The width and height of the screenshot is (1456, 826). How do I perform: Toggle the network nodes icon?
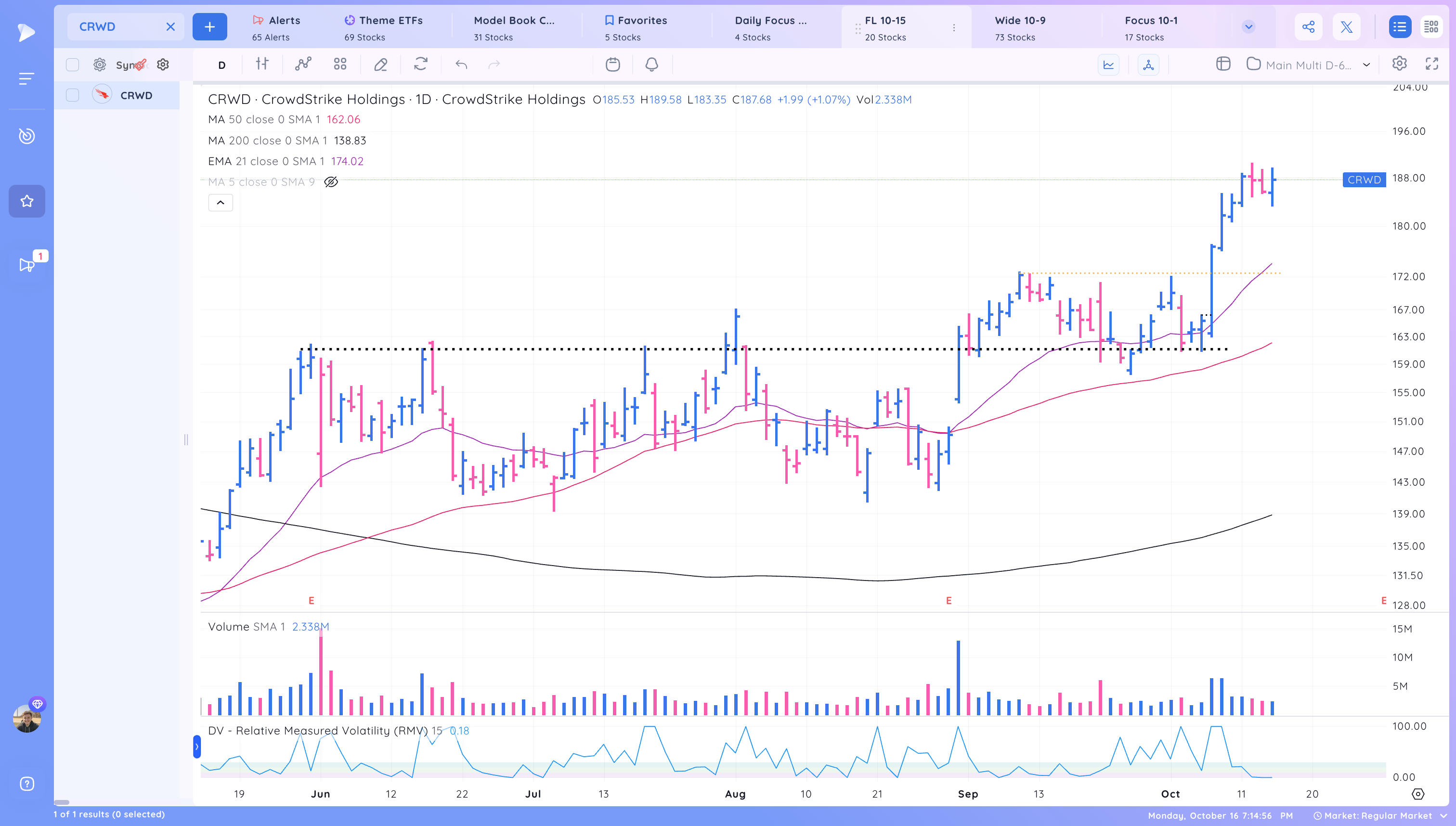(1148, 65)
